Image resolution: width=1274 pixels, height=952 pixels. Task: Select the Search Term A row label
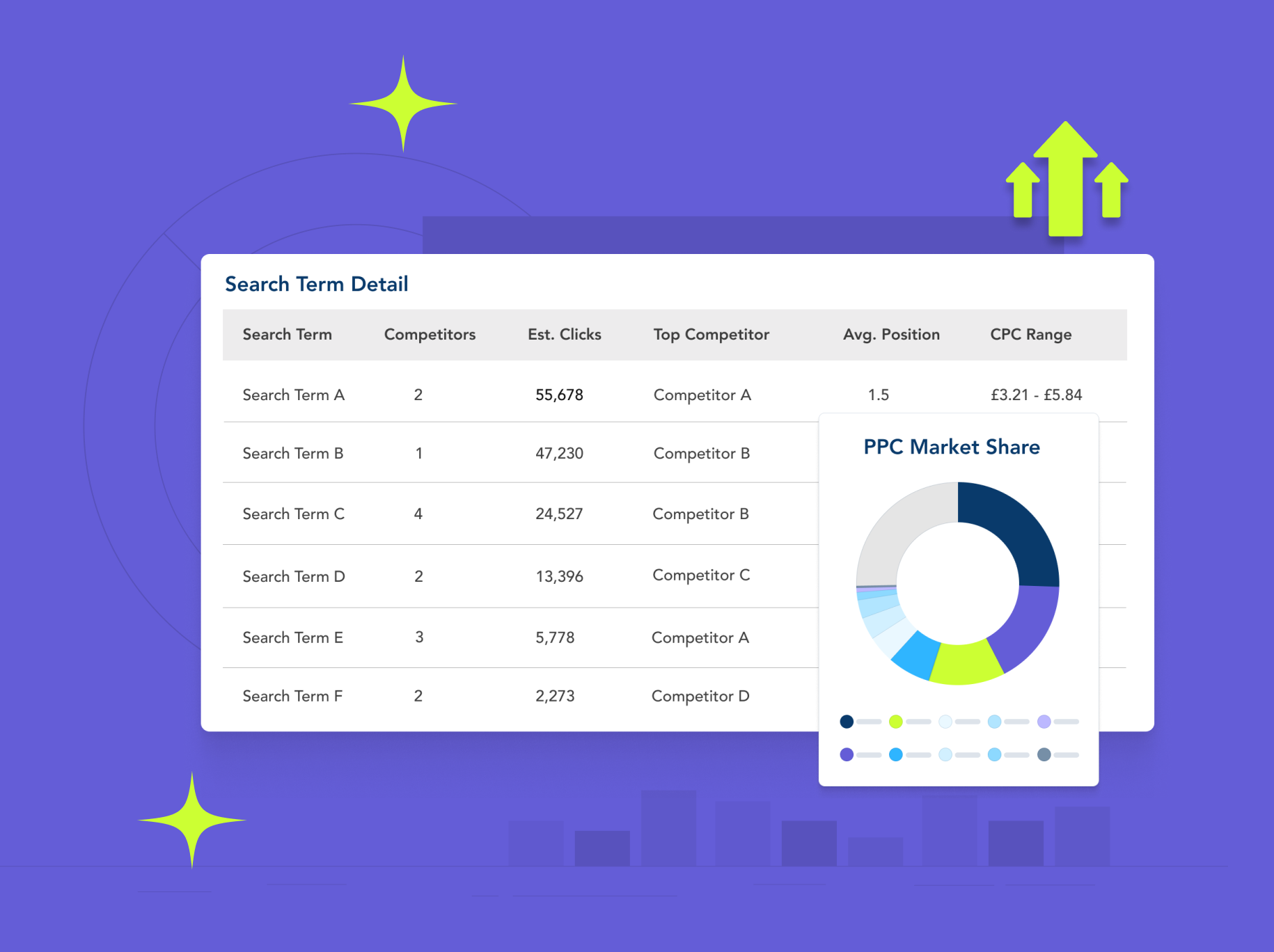point(293,395)
